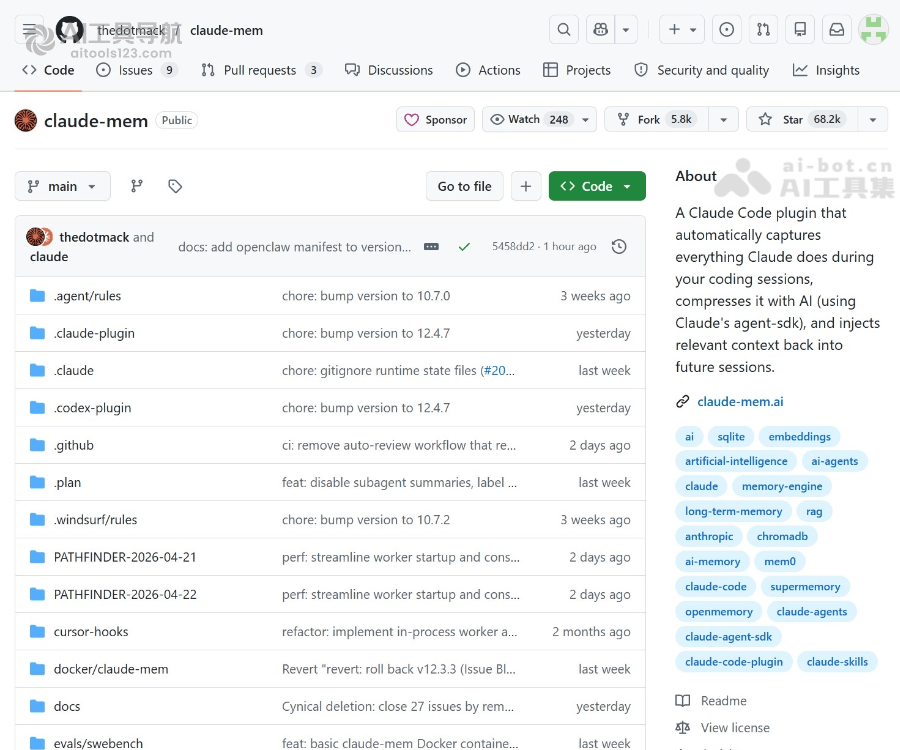
Task: Check the commit status green checkmark
Action: pos(464,247)
